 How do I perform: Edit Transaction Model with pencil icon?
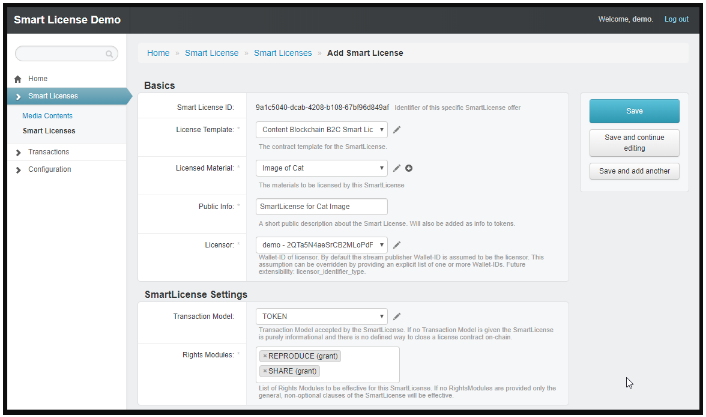(x=397, y=317)
